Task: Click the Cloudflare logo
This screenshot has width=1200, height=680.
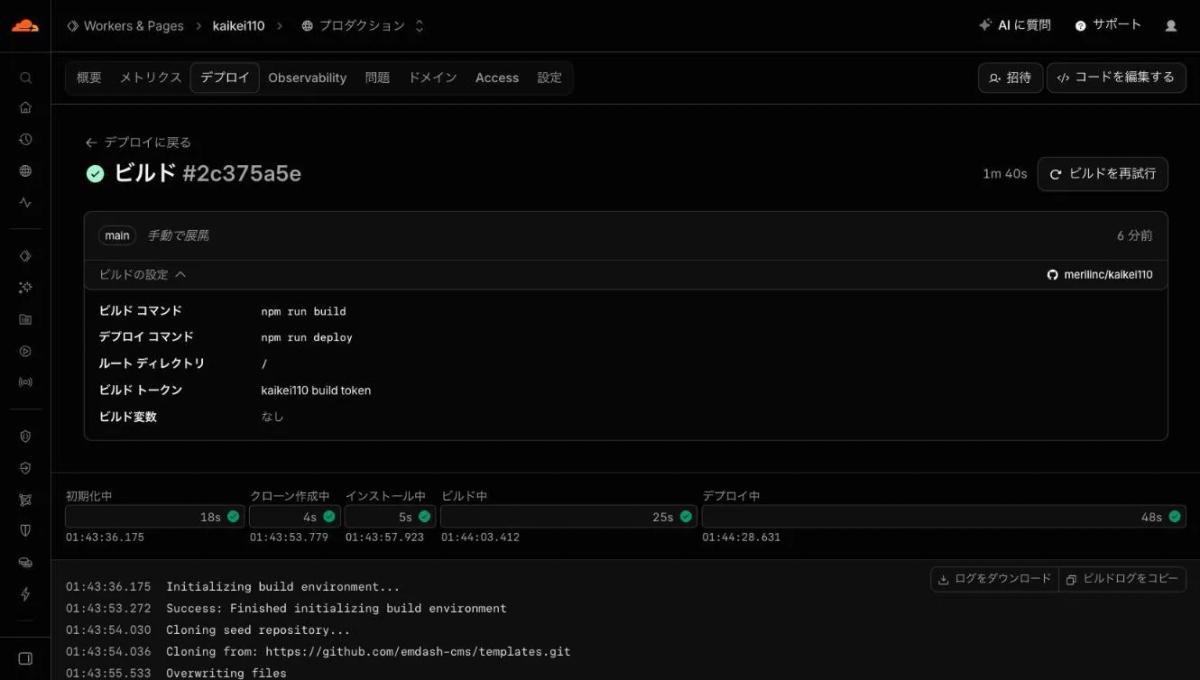Action: 25,26
